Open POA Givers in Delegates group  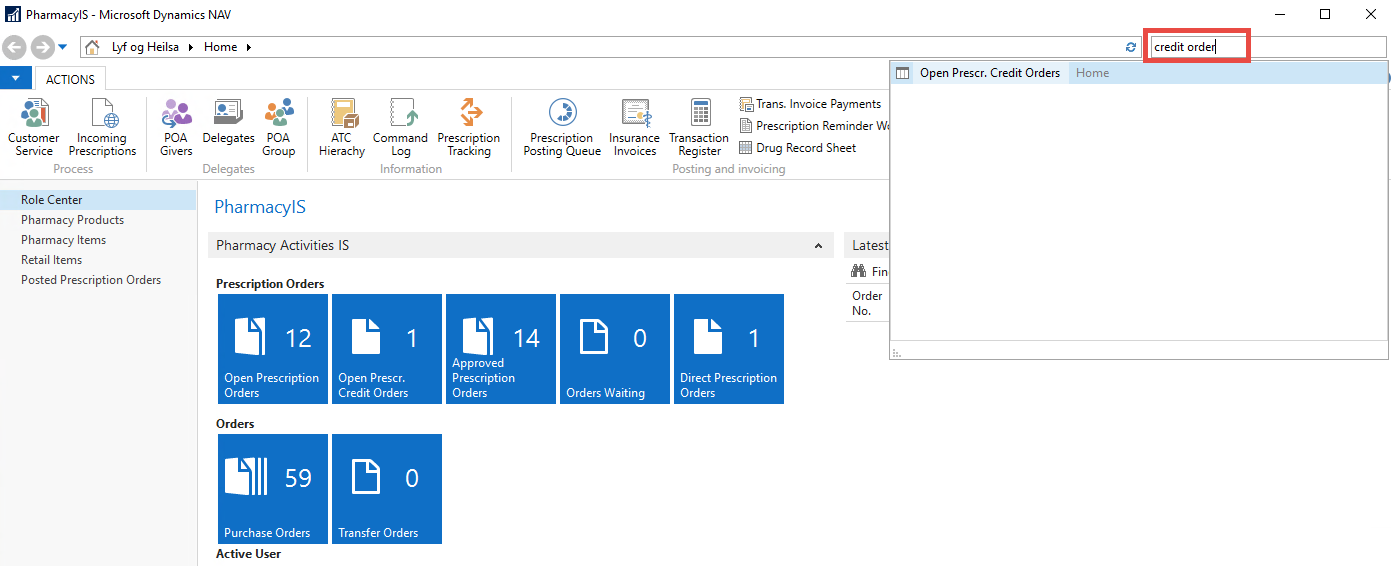(x=176, y=127)
